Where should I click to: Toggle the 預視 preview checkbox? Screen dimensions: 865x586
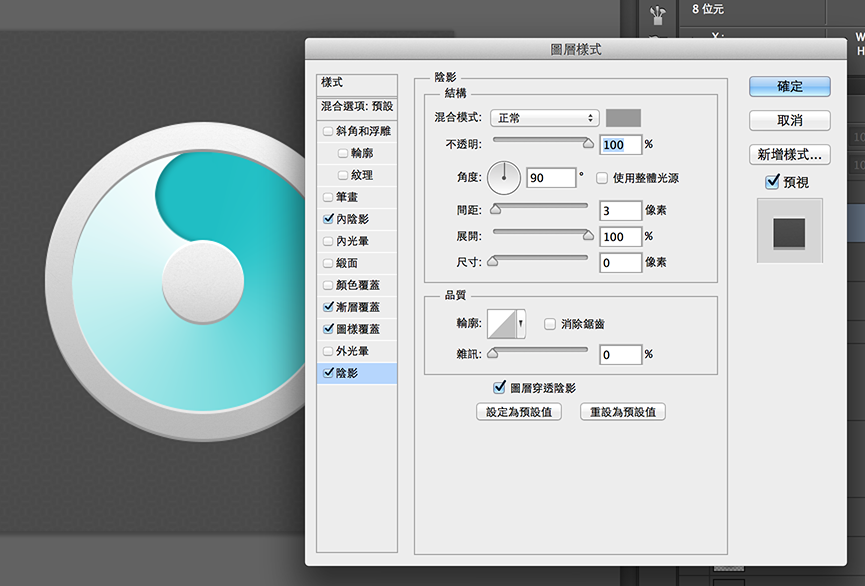pos(772,182)
